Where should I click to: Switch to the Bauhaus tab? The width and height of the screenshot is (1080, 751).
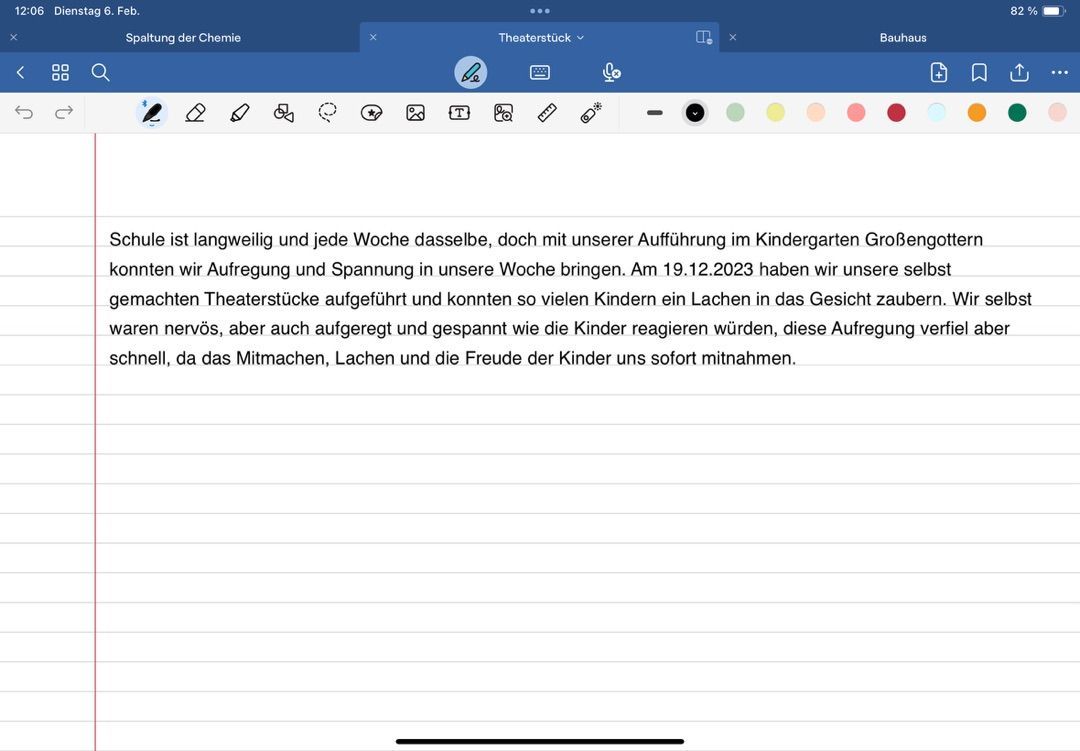click(903, 38)
